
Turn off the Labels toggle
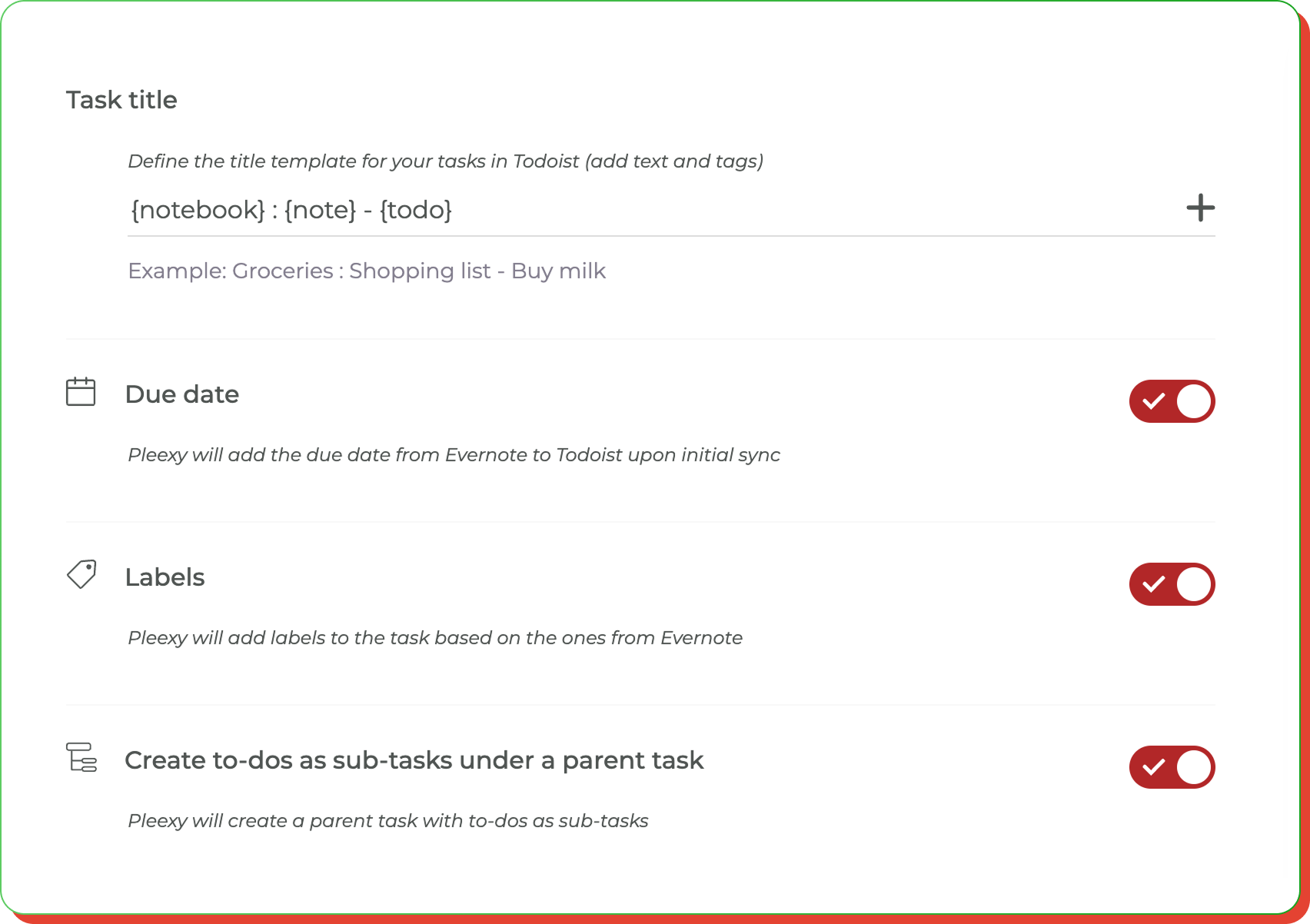tap(1172, 584)
